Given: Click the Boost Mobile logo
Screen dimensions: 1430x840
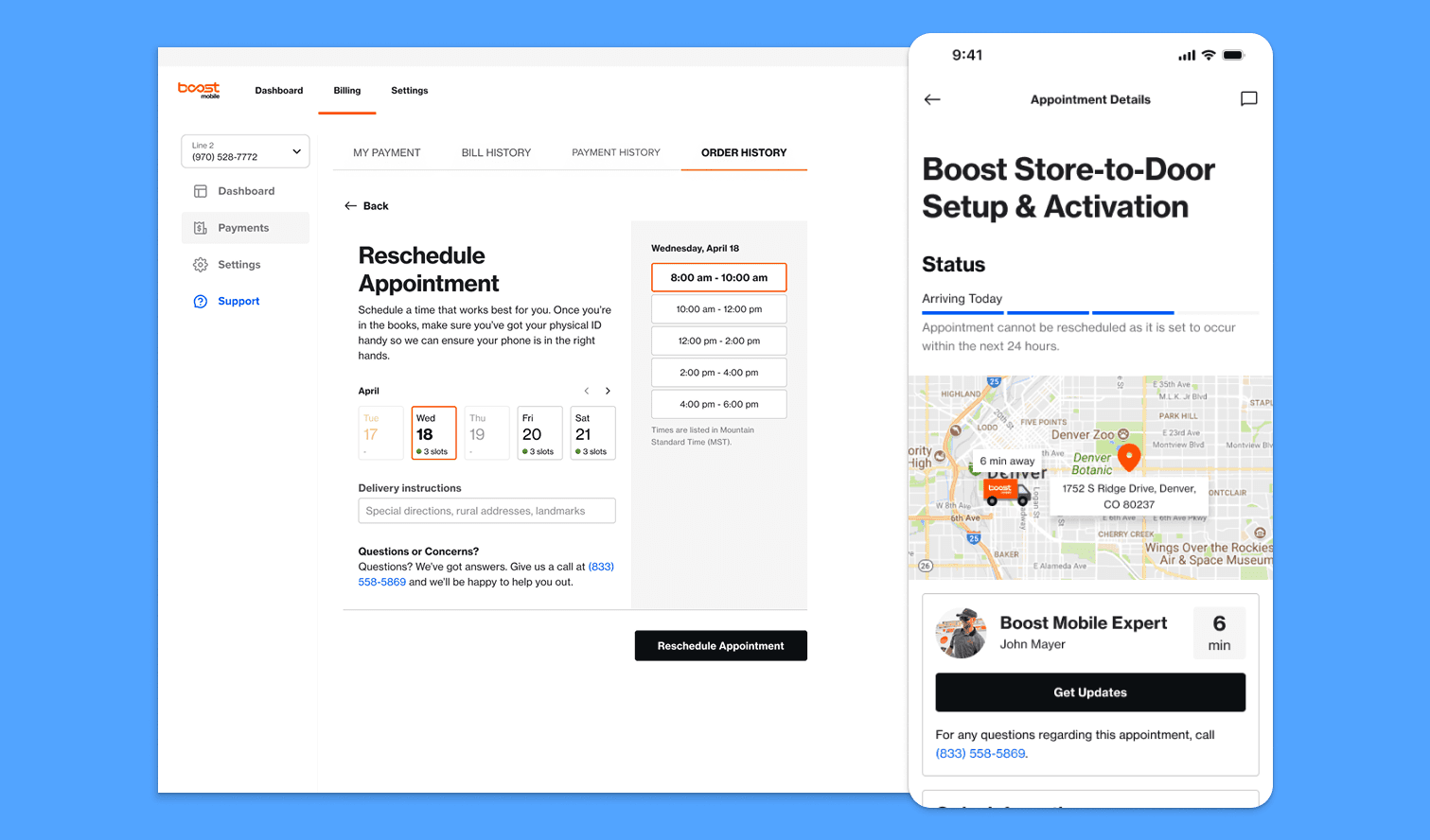Looking at the screenshot, I should 199,90.
